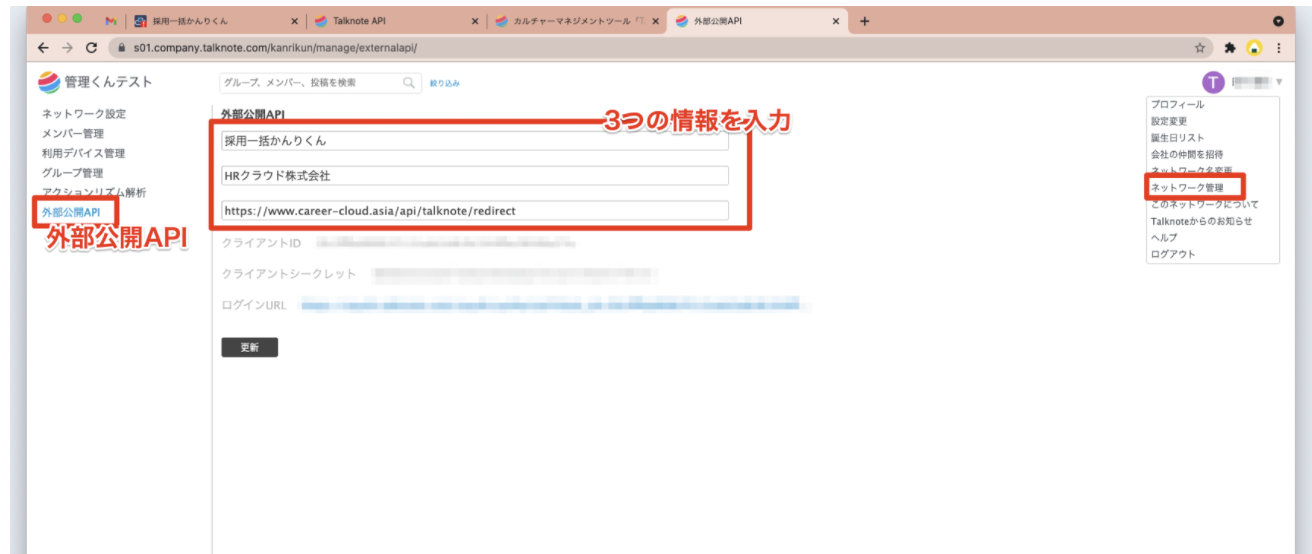Click the browser reload icon
Screen dimensions: 1312x554
pyautogui.click(x=92, y=47)
